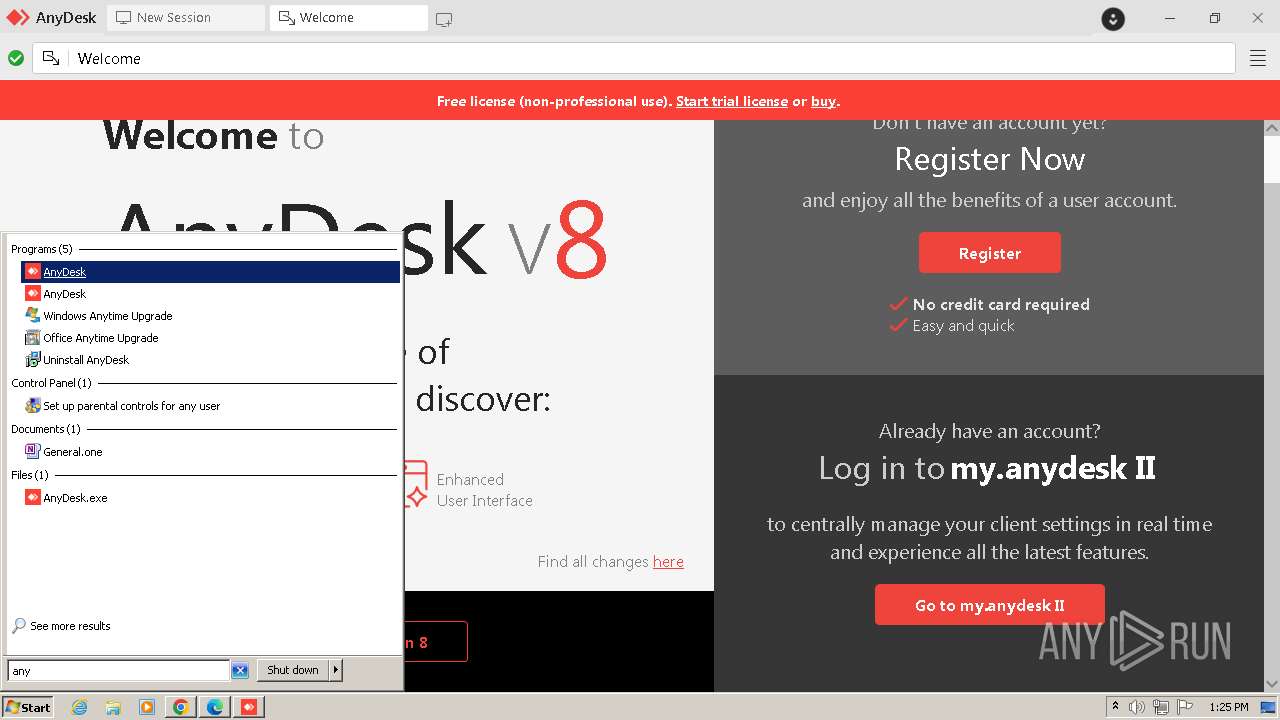Open the AnyDesk.exe file result

click(x=210, y=498)
